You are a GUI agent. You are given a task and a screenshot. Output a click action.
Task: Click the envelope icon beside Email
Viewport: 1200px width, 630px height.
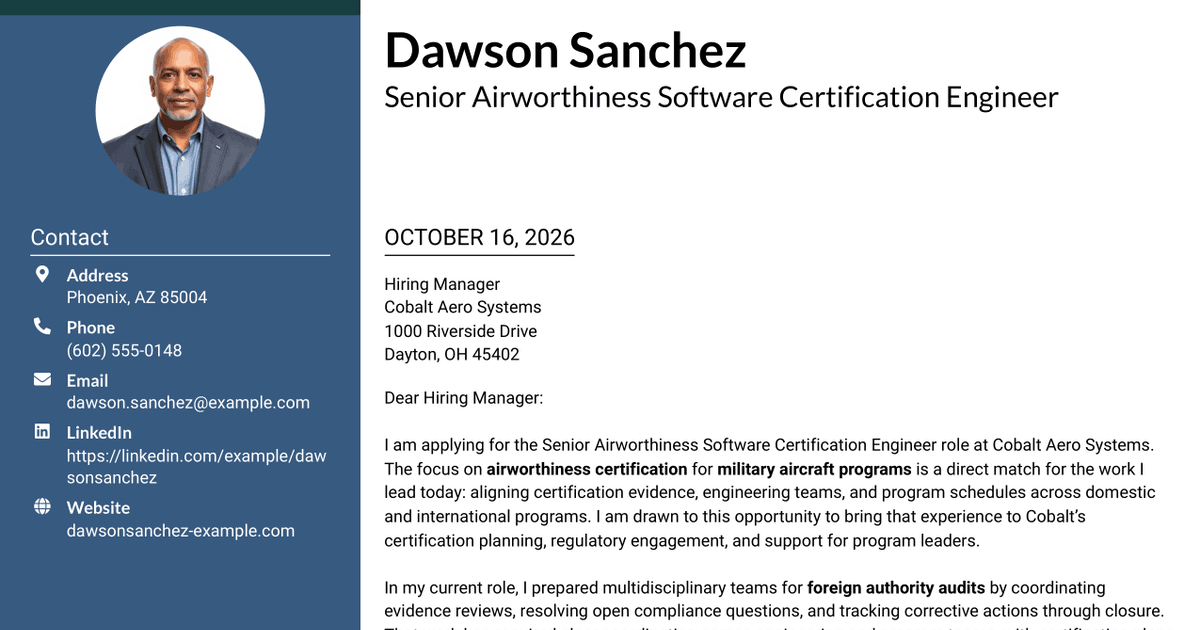[42, 379]
